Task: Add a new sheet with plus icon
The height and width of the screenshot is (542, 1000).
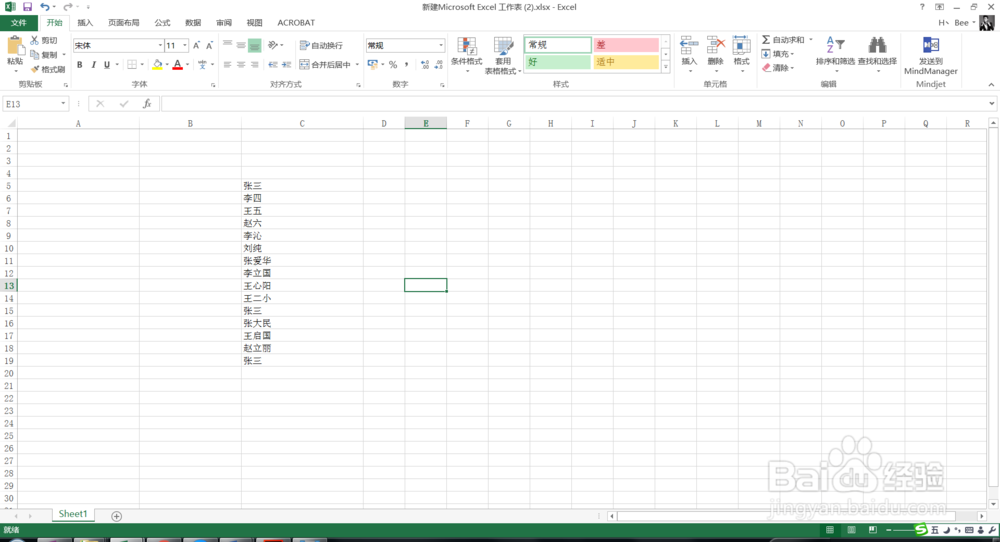Action: 116,516
